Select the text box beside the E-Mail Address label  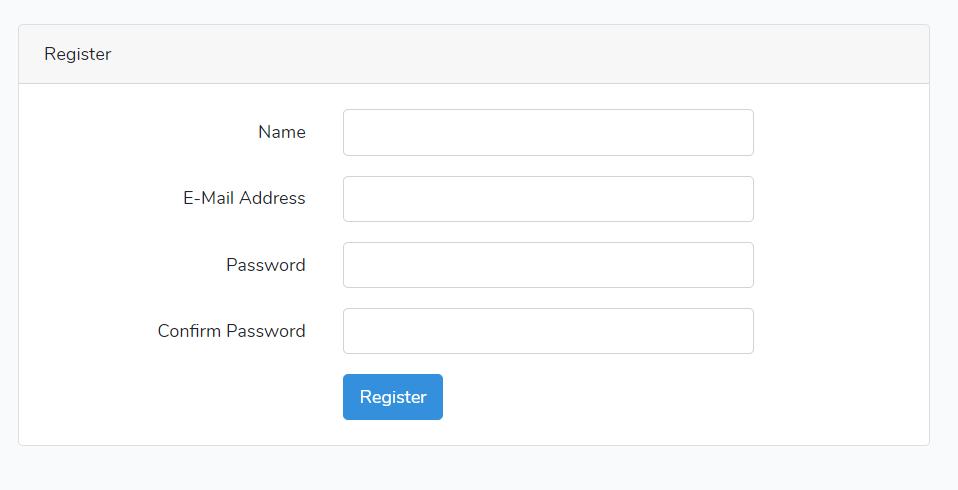pyautogui.click(x=548, y=199)
